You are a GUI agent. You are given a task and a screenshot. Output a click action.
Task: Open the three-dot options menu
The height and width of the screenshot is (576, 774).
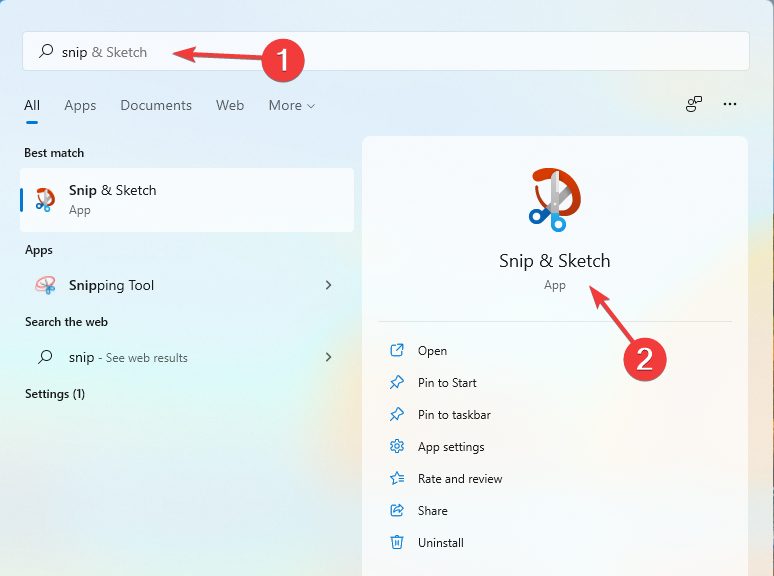point(730,104)
